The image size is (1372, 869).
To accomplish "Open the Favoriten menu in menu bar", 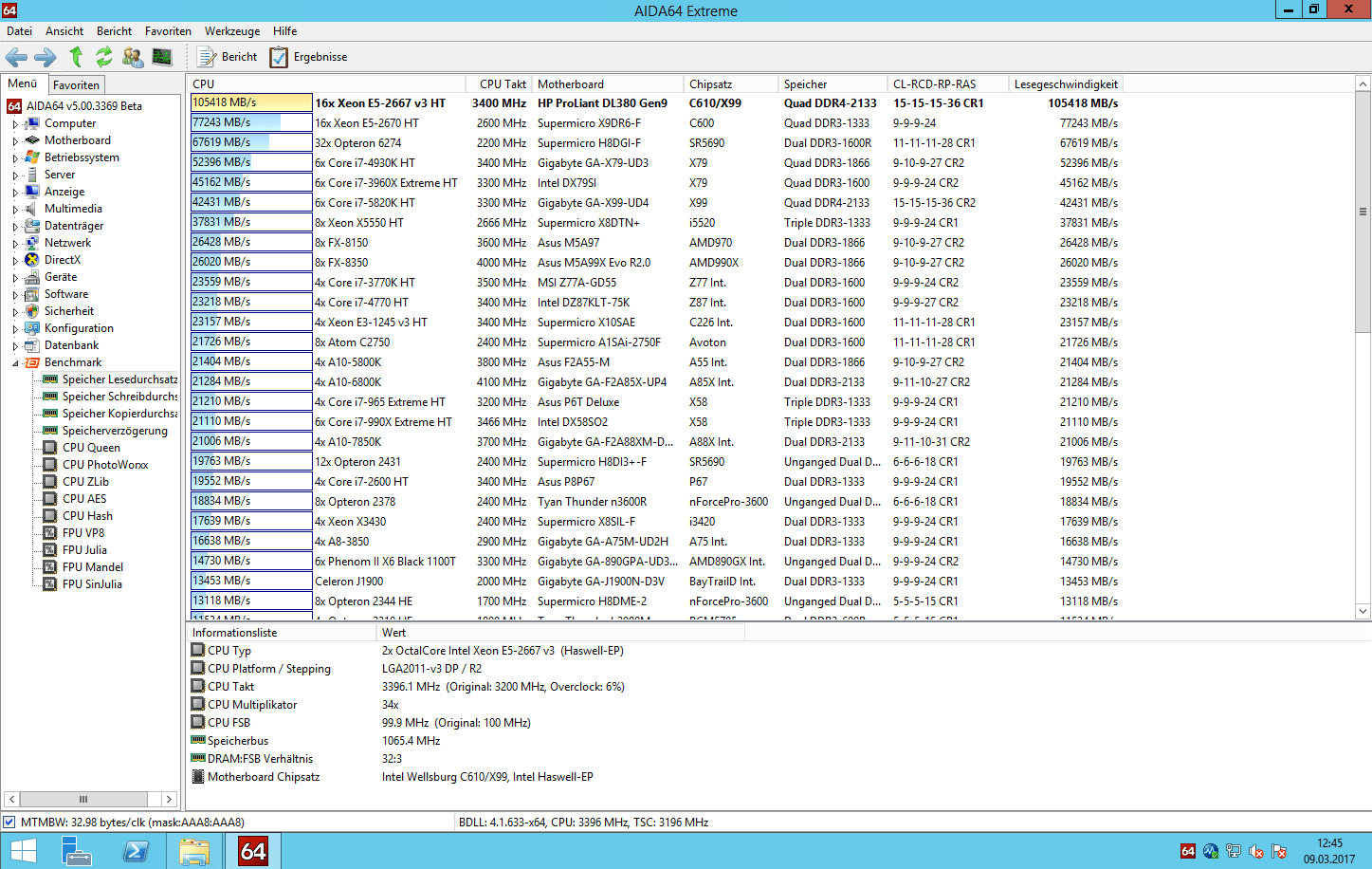I will [x=168, y=31].
